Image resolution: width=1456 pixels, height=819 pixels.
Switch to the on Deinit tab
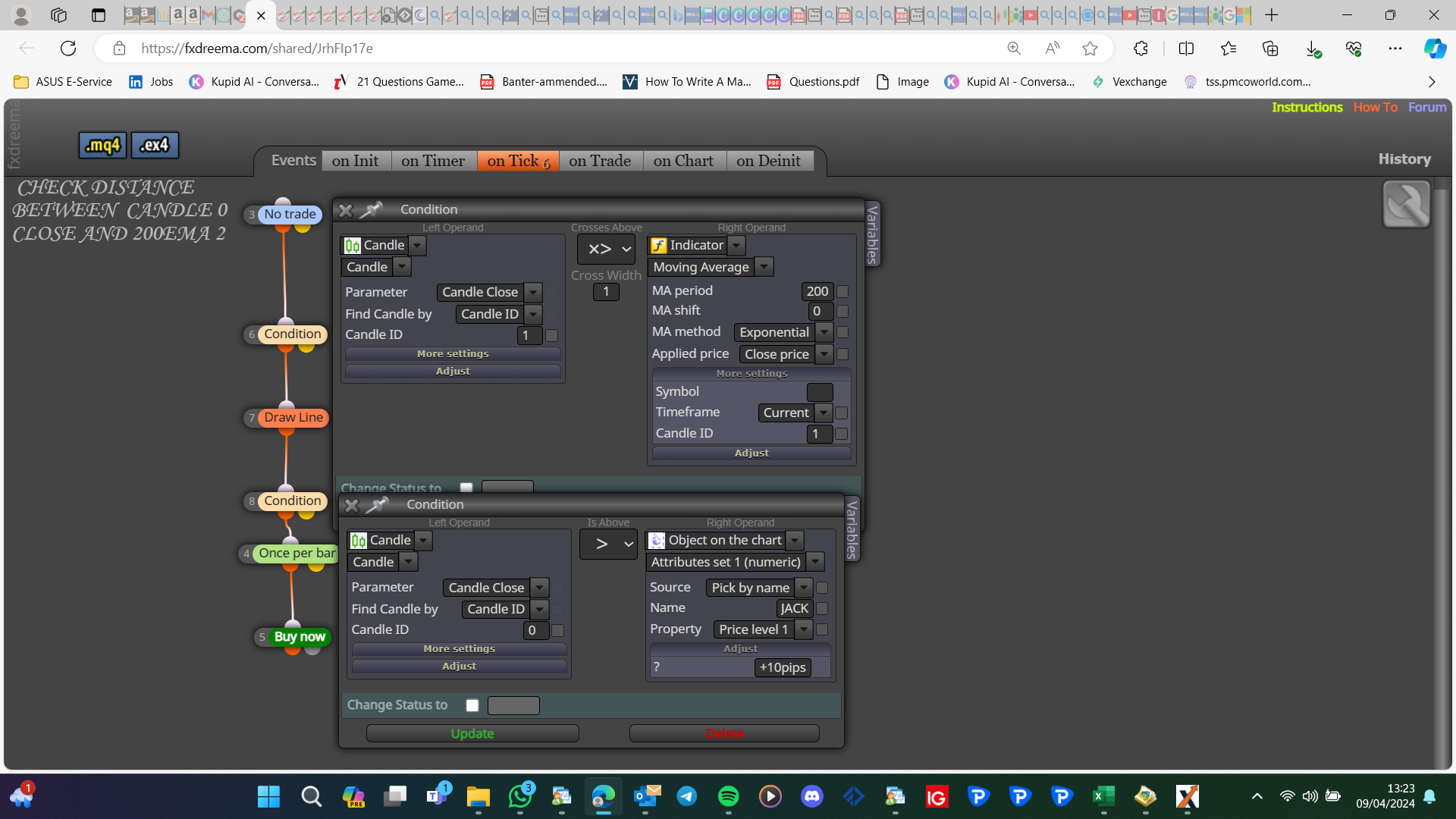[x=769, y=161]
